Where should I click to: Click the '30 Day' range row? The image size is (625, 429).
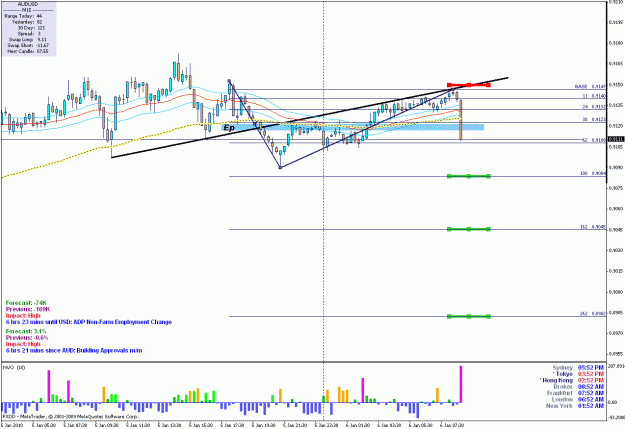tap(31, 28)
